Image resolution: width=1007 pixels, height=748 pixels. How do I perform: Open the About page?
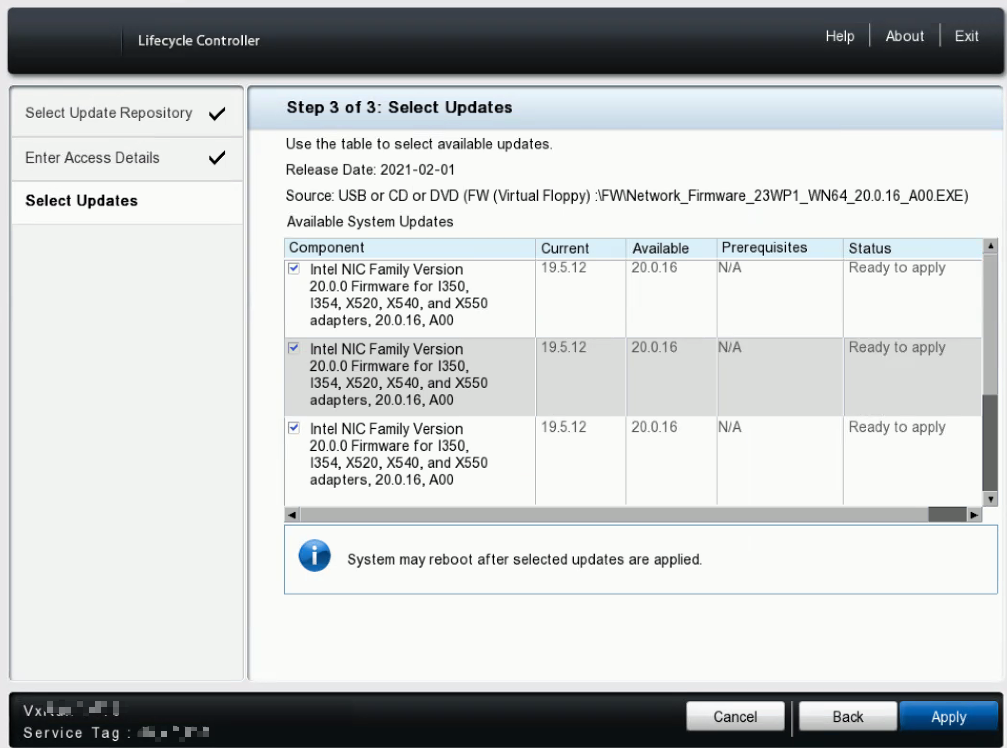coord(904,35)
